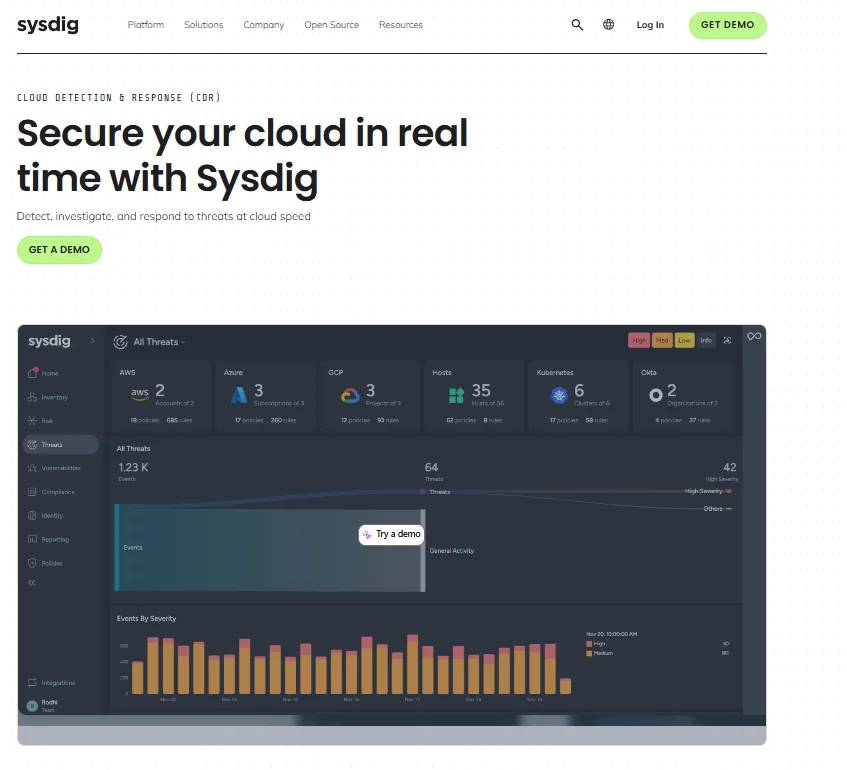This screenshot has width=847, height=770.
Task: Click the 42 High Severity value
Action: [x=730, y=467]
